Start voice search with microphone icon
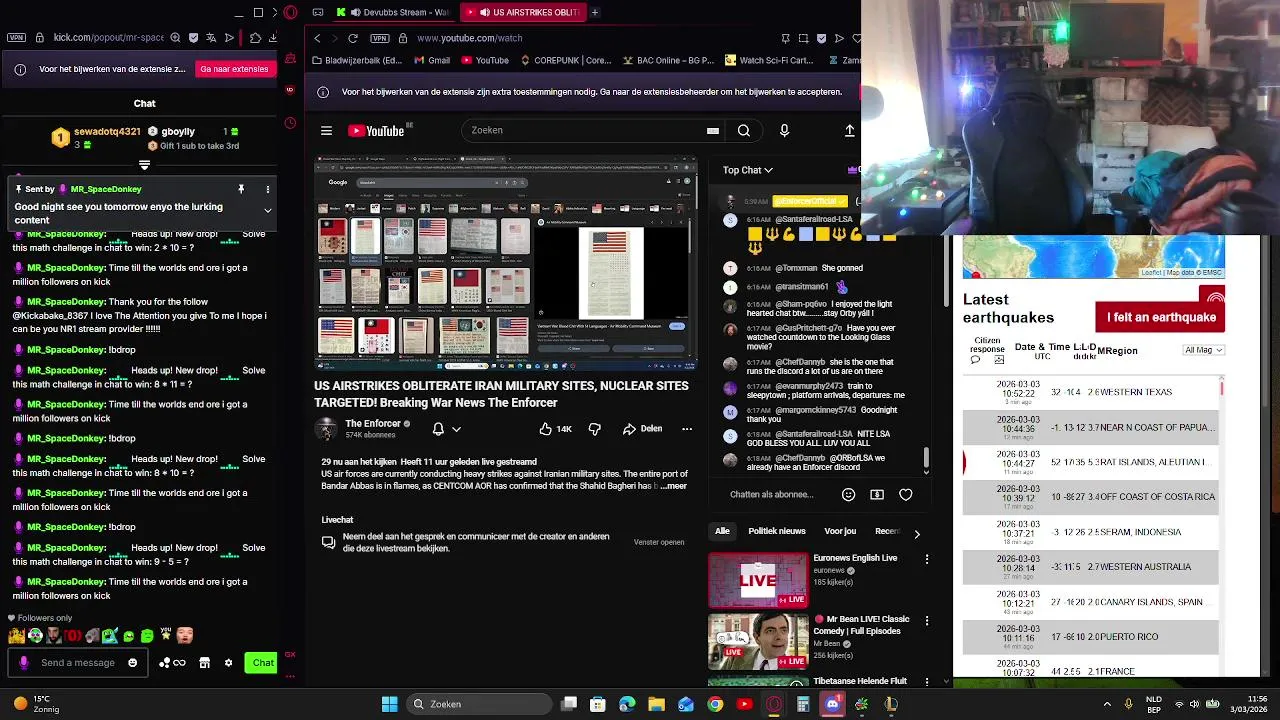1280x720 pixels. tap(784, 130)
